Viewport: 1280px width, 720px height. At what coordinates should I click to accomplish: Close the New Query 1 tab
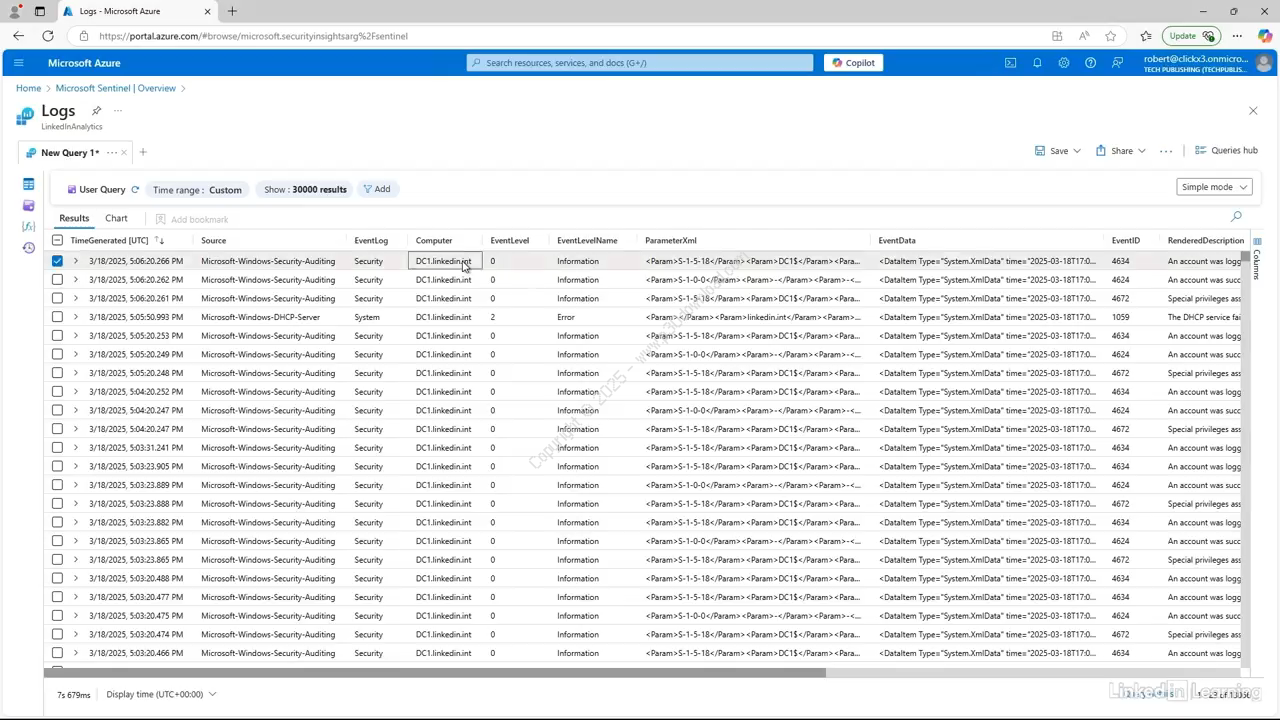pyautogui.click(x=124, y=153)
